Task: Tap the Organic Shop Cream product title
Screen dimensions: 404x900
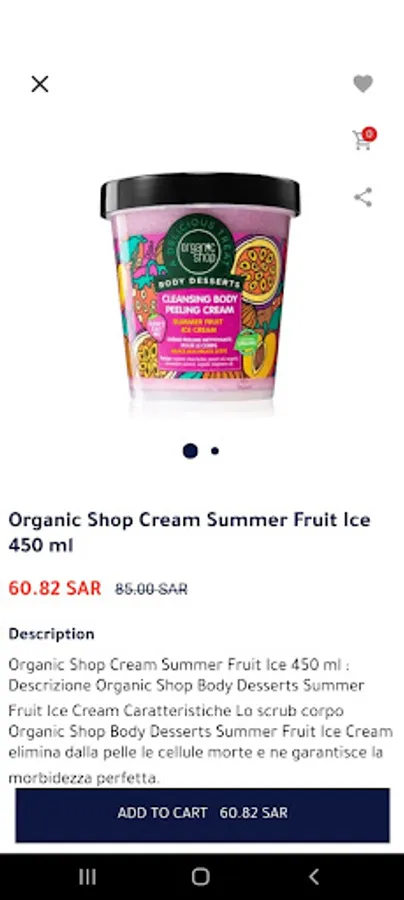Action: (189, 532)
